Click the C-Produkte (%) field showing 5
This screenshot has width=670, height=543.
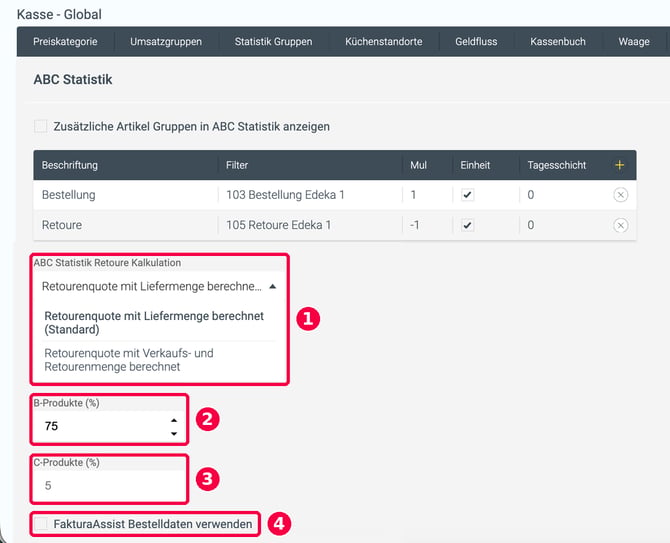tap(109, 485)
